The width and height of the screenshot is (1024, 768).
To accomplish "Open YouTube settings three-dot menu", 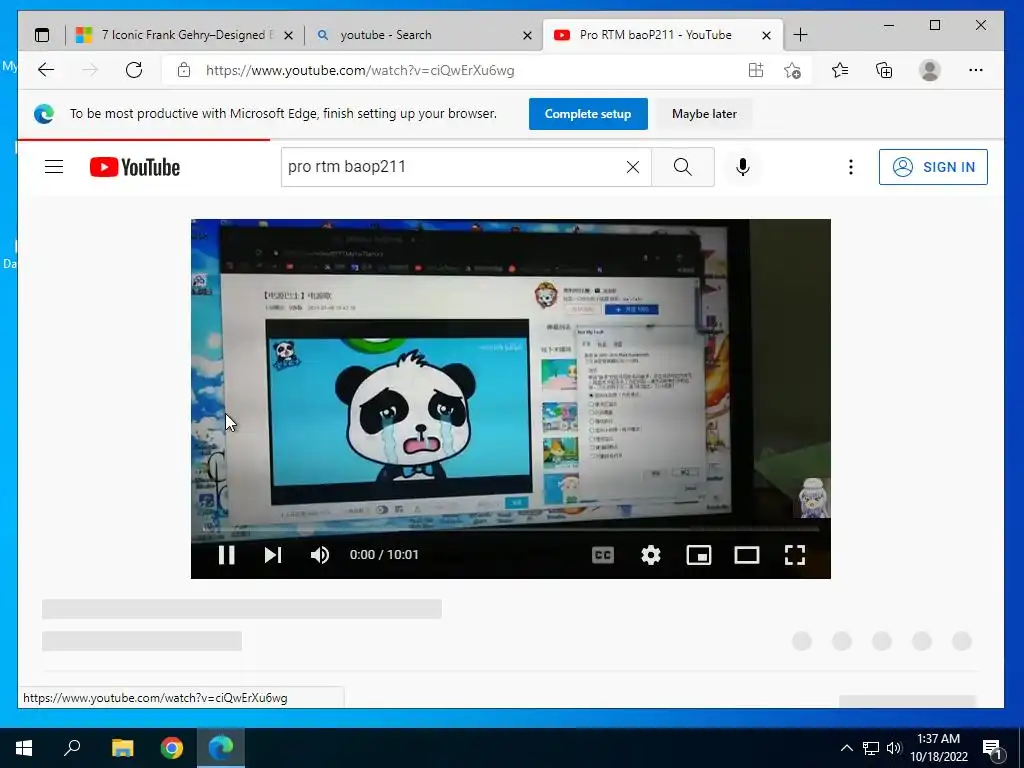I will 850,167.
